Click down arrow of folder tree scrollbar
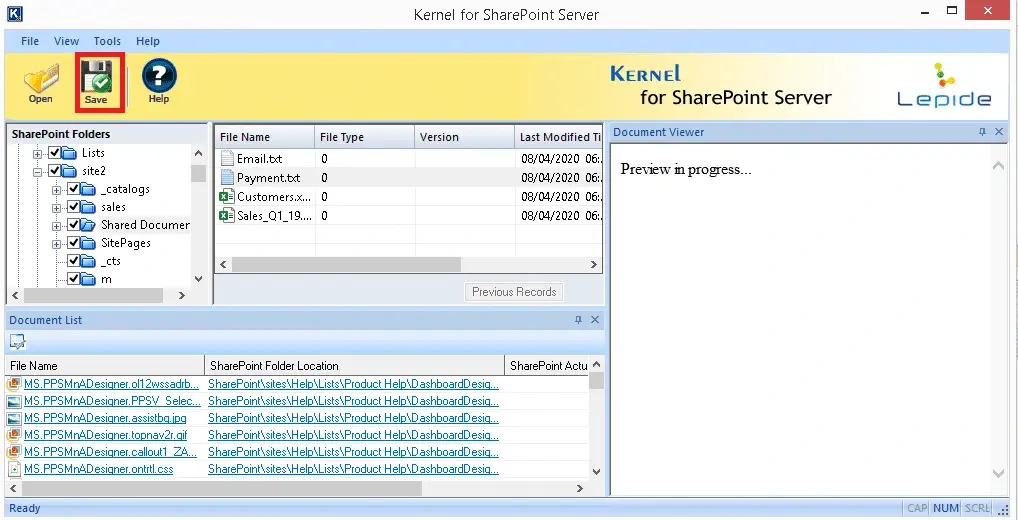 (x=199, y=279)
